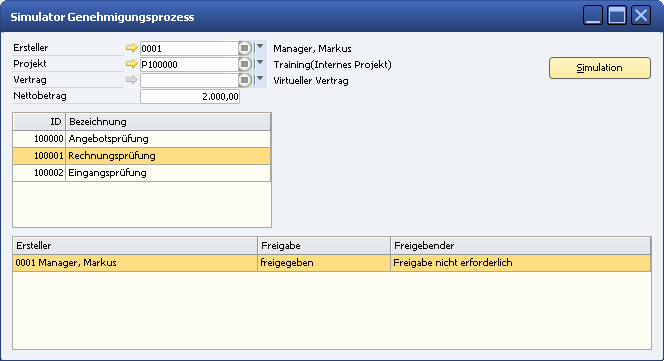The width and height of the screenshot is (664, 361).
Task: Select the result cell '0001 Manager, Markus'
Action: tap(135, 263)
